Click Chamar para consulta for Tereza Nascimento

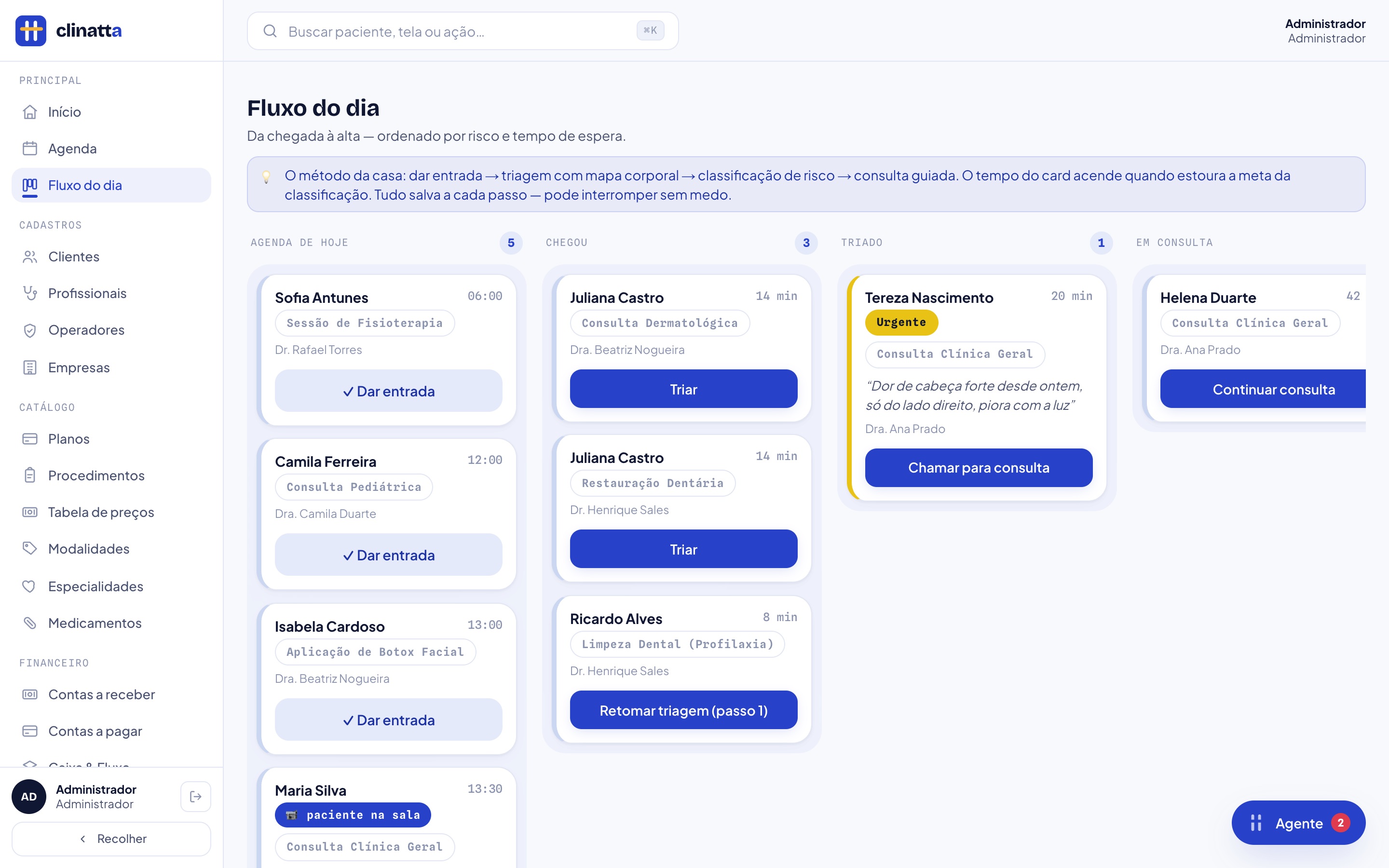979,468
